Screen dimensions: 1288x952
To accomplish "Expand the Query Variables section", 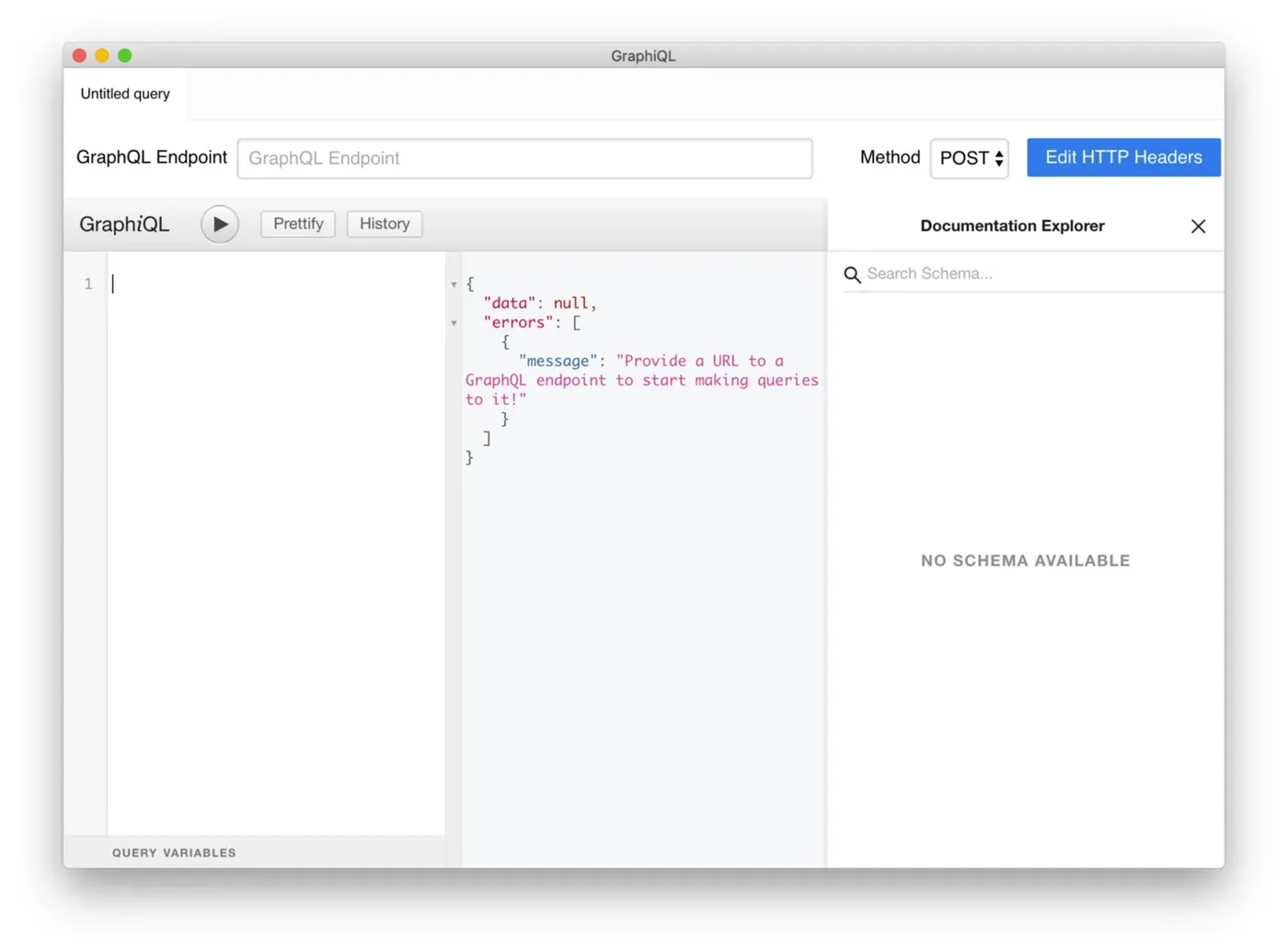I will point(174,852).
